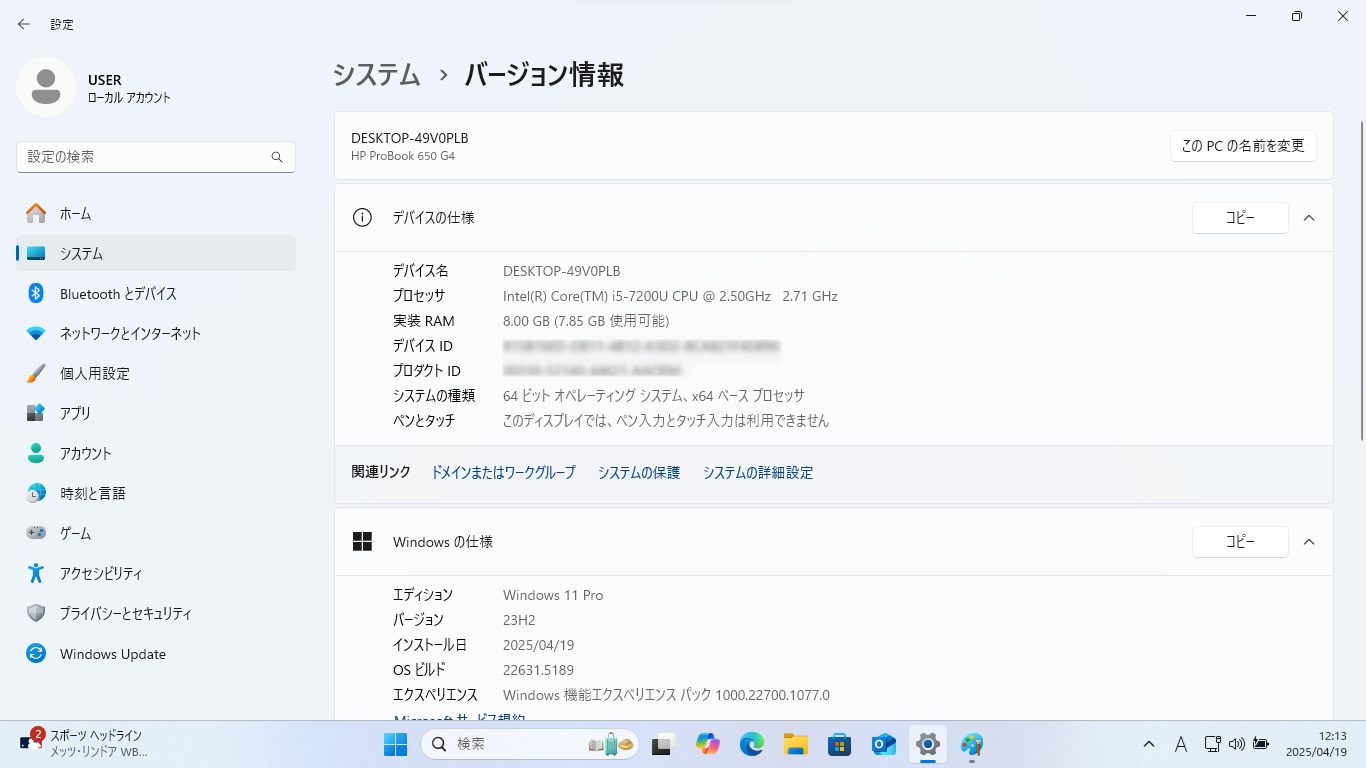Image resolution: width=1366 pixels, height=768 pixels.
Task: Copy the デバイスの仕様 details
Action: (x=1240, y=218)
